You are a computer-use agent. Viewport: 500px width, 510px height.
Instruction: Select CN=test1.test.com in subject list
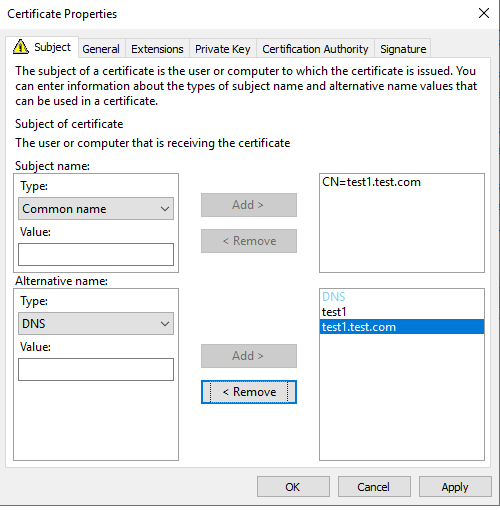click(x=371, y=182)
